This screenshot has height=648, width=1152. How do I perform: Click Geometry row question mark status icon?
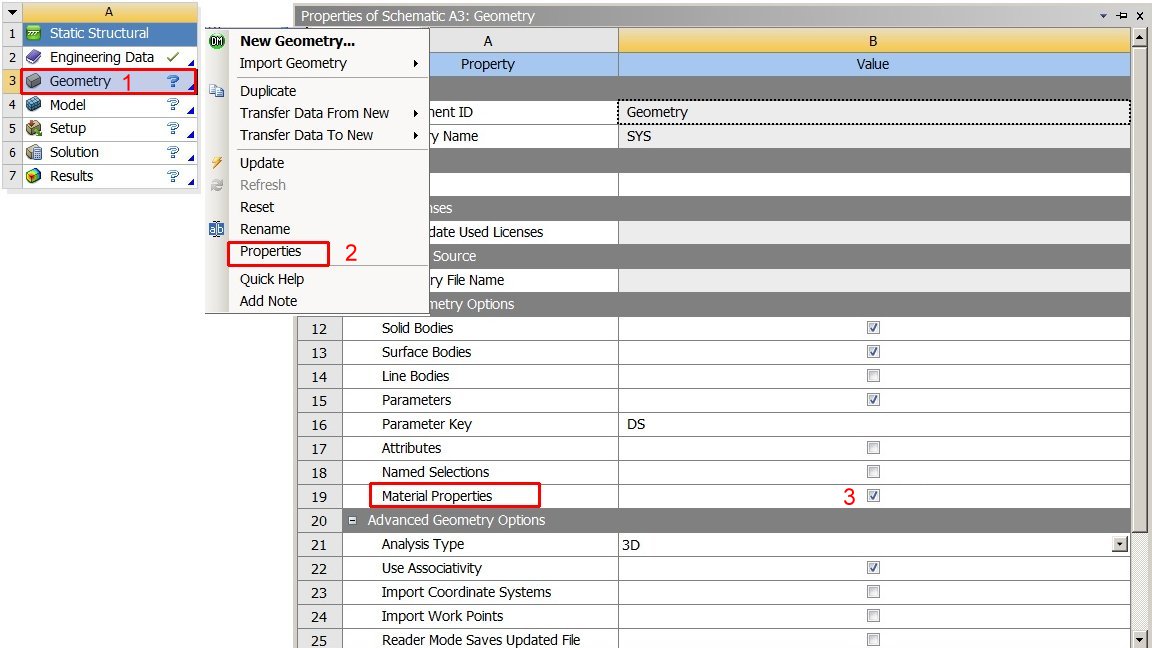[173, 82]
